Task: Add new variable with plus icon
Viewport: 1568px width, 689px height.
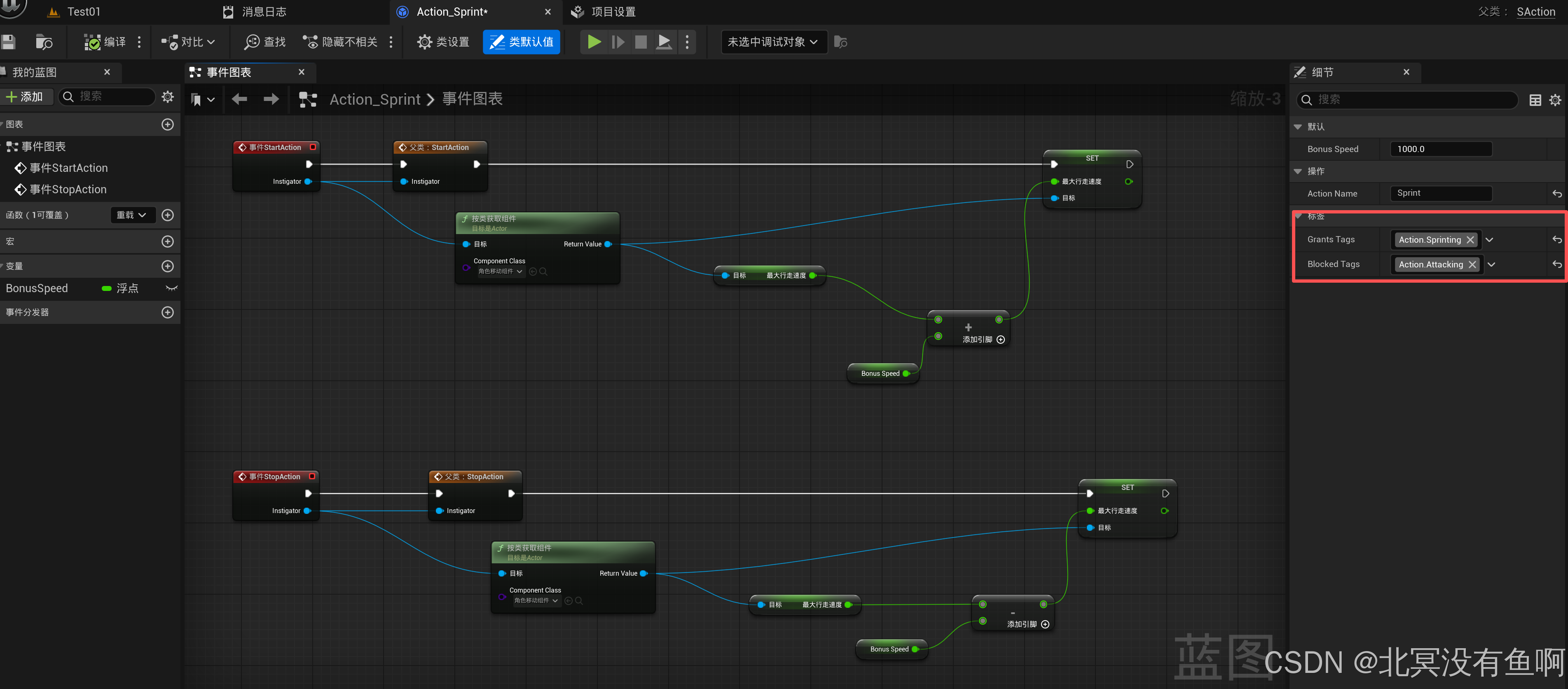Action: click(x=167, y=266)
